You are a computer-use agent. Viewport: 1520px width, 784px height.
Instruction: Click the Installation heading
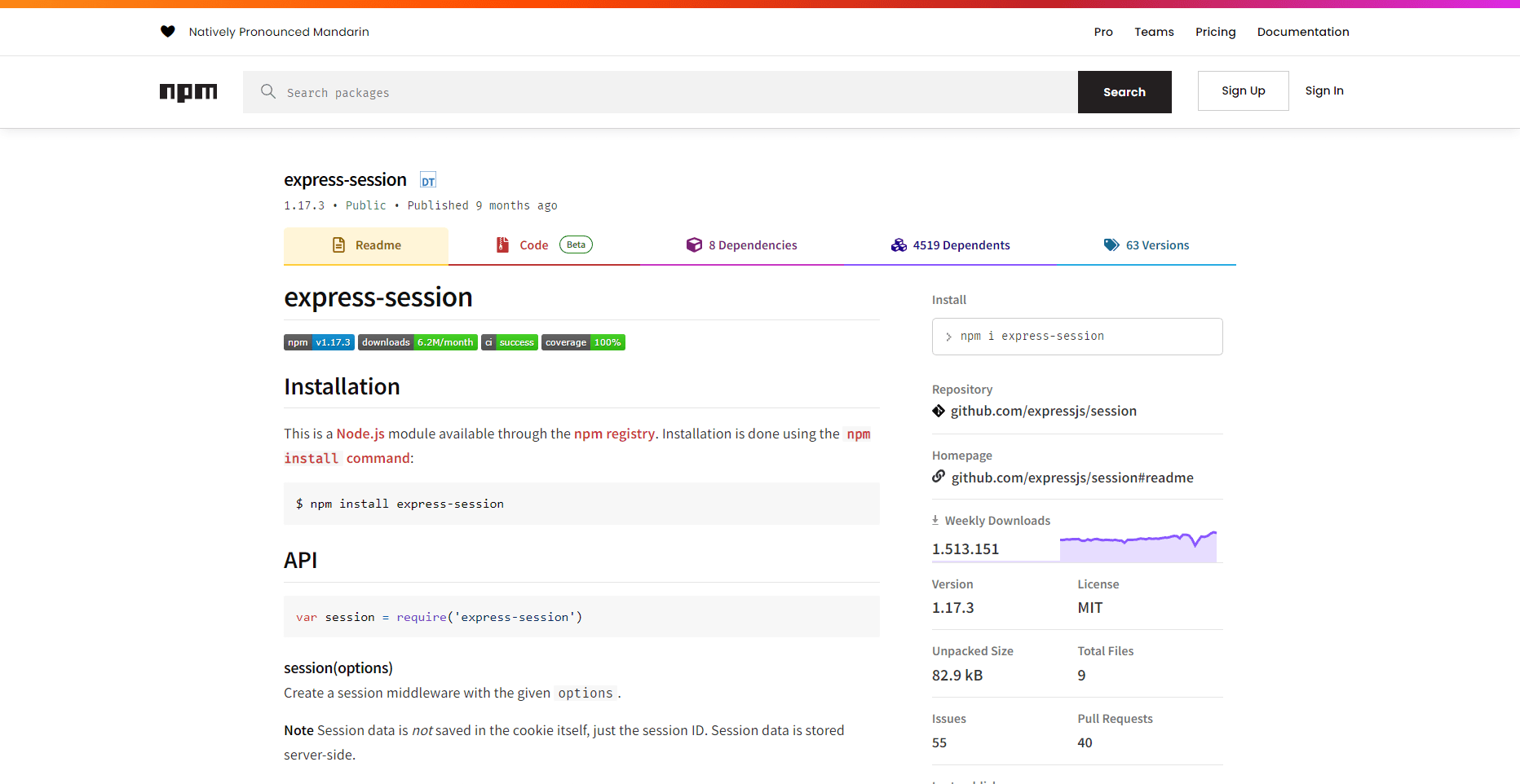[342, 386]
